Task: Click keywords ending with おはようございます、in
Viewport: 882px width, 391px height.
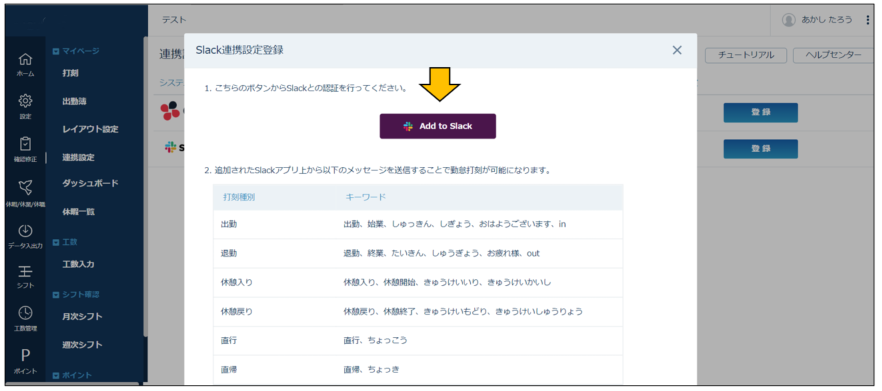Action: tap(454, 224)
